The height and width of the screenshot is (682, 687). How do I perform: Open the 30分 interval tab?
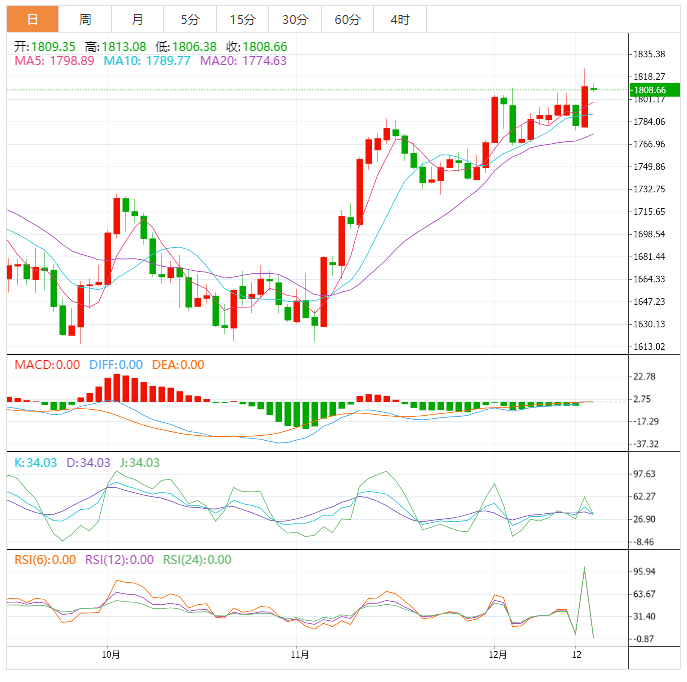(295, 19)
